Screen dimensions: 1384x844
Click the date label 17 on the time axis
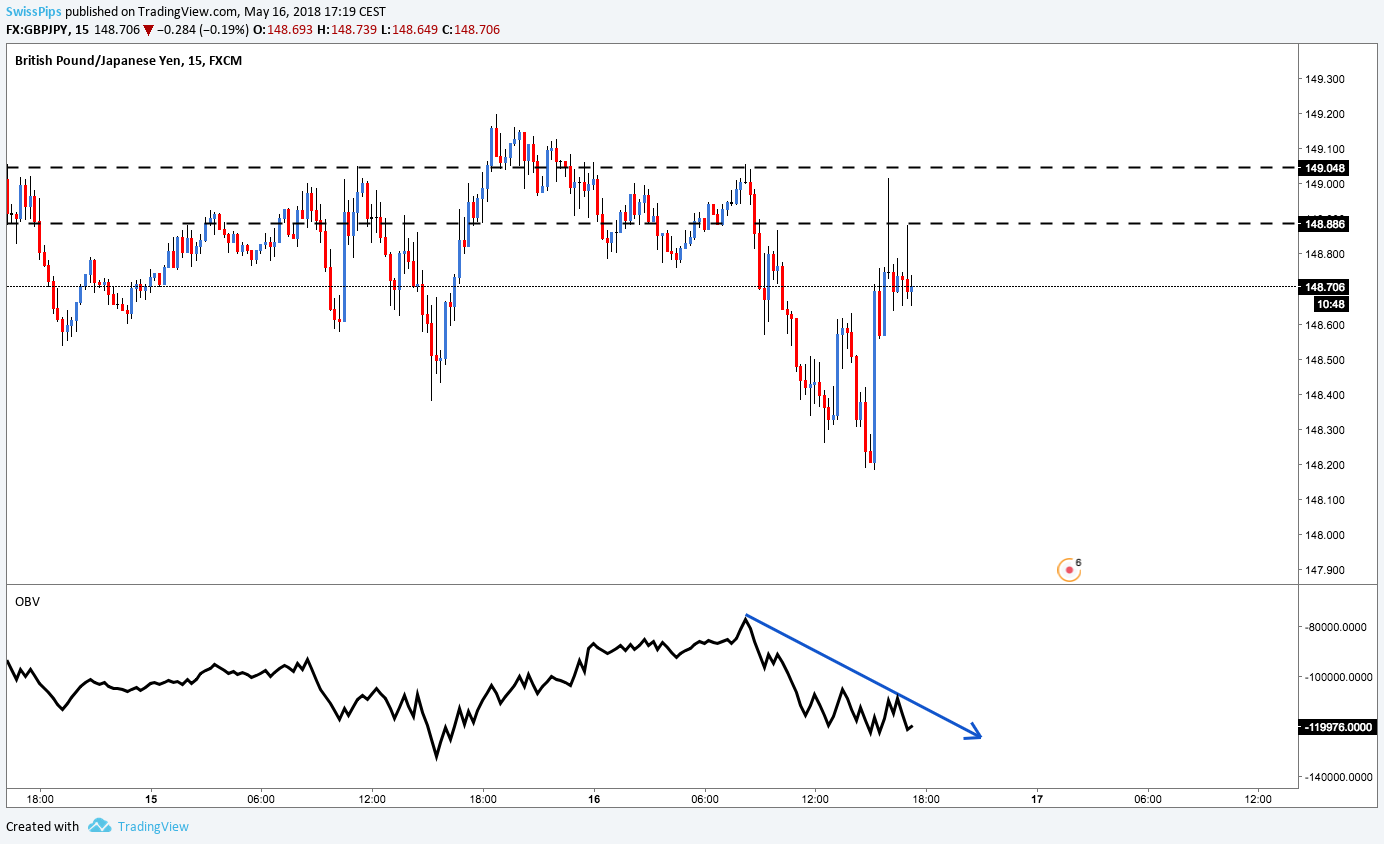click(1037, 799)
